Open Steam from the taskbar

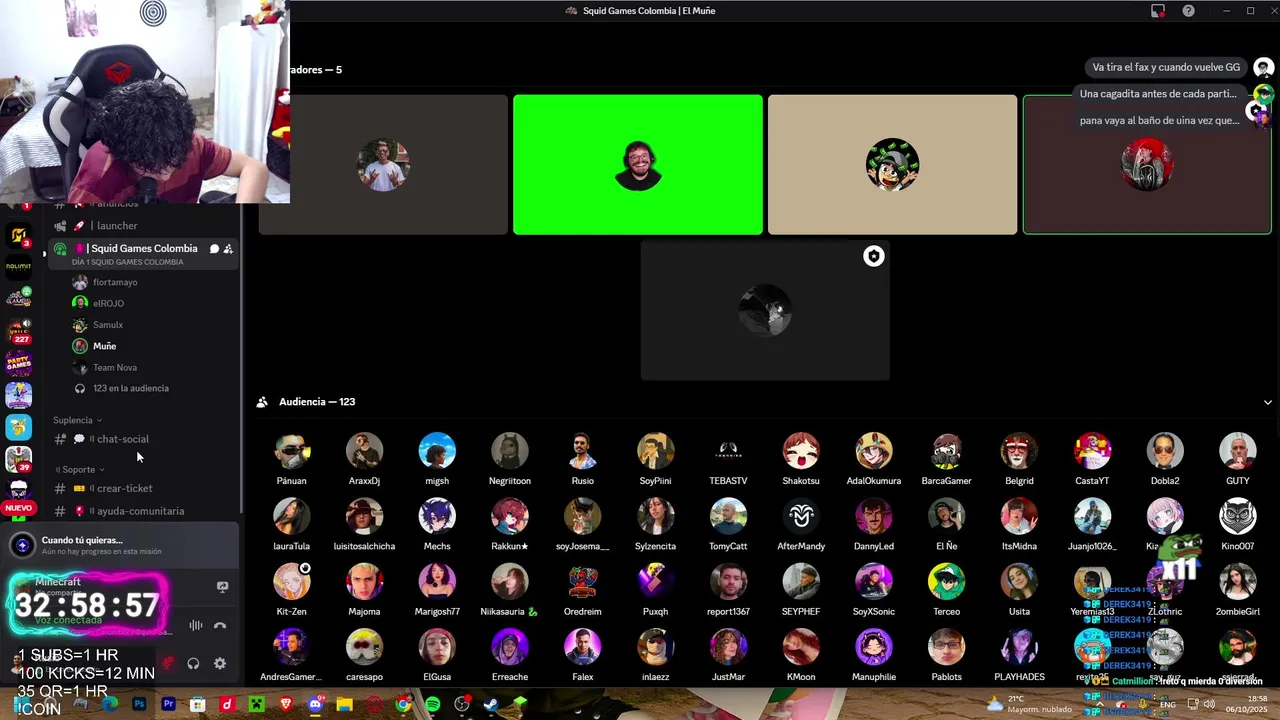[x=491, y=705]
